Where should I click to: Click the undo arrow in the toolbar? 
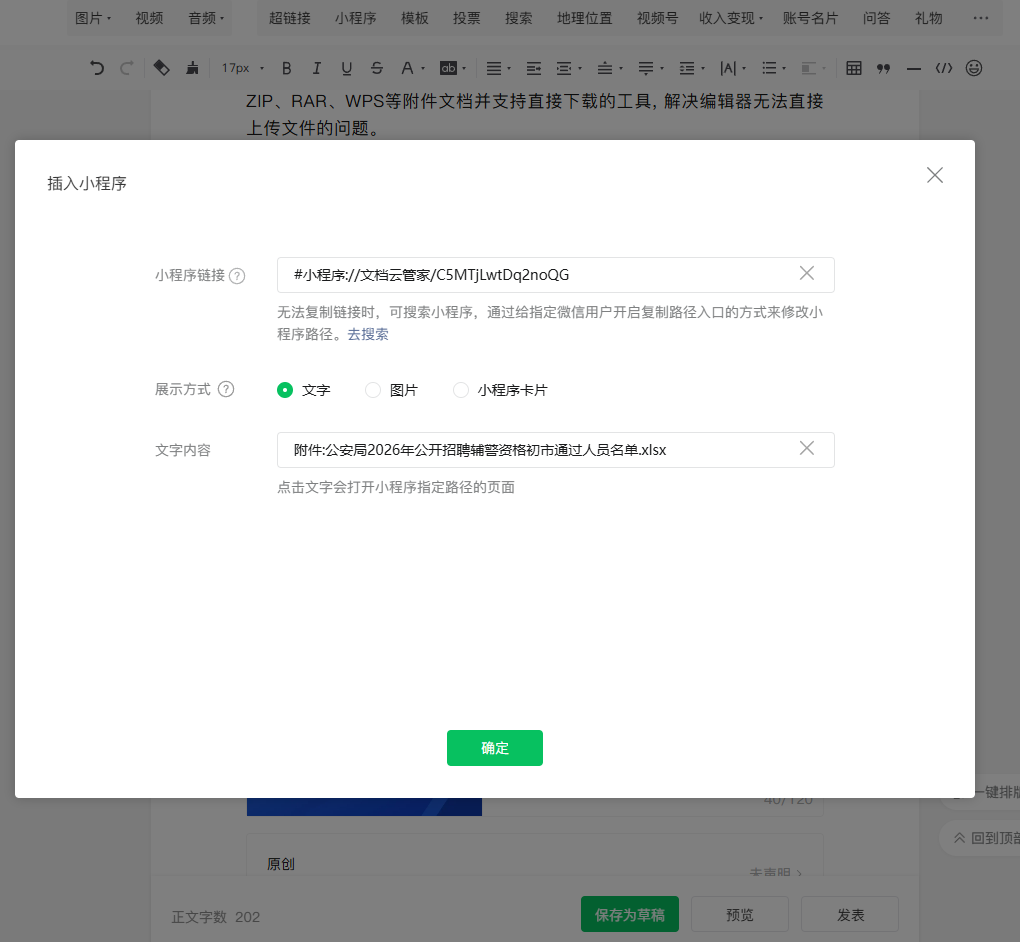point(97,68)
